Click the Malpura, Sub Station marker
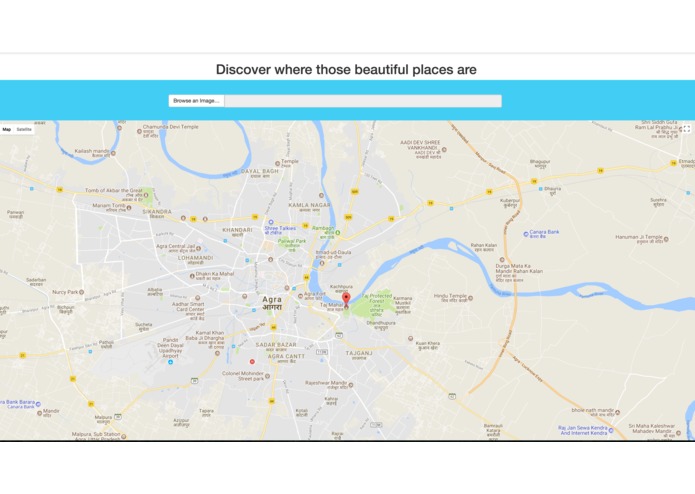 124,436
